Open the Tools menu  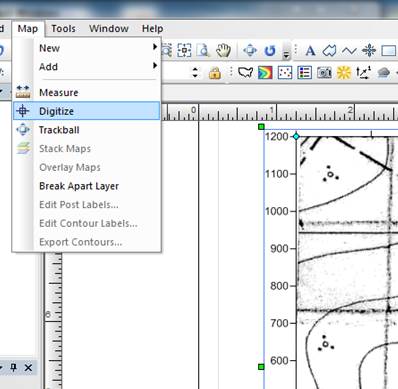63,29
